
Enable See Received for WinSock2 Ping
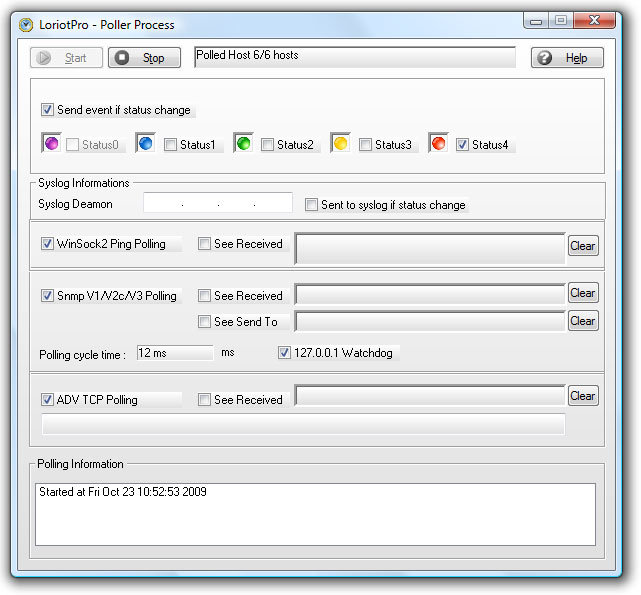[x=204, y=244]
